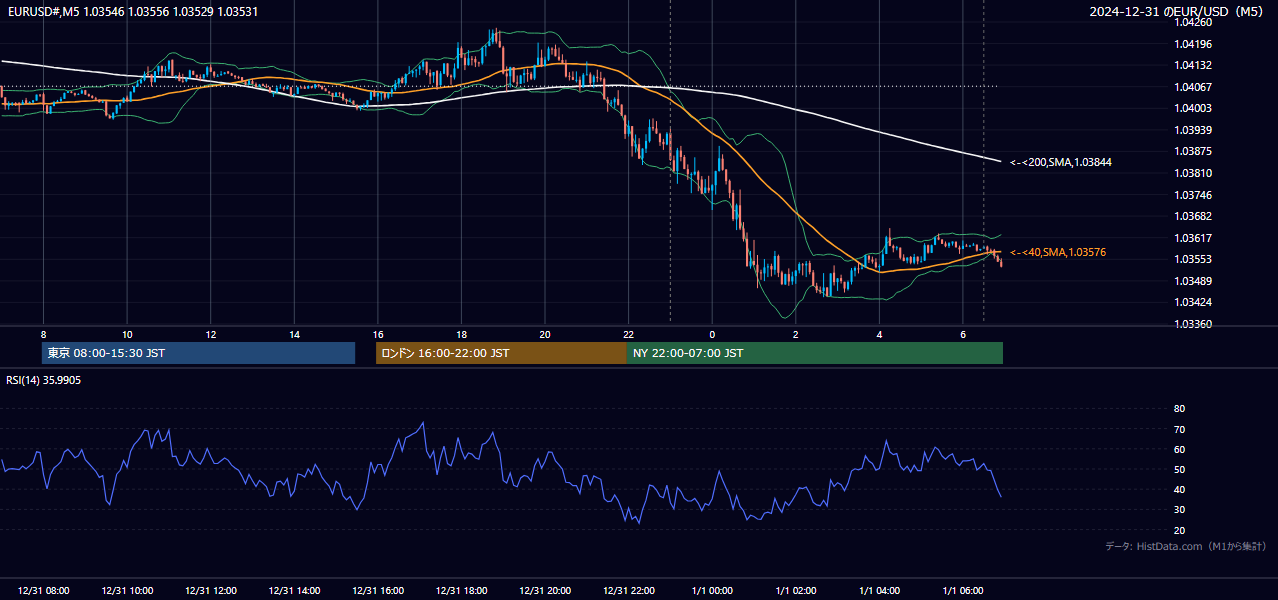Viewport: 1278px width, 600px height.
Task: Click the 1/1 04:00 time axis label
Action: tap(880, 591)
